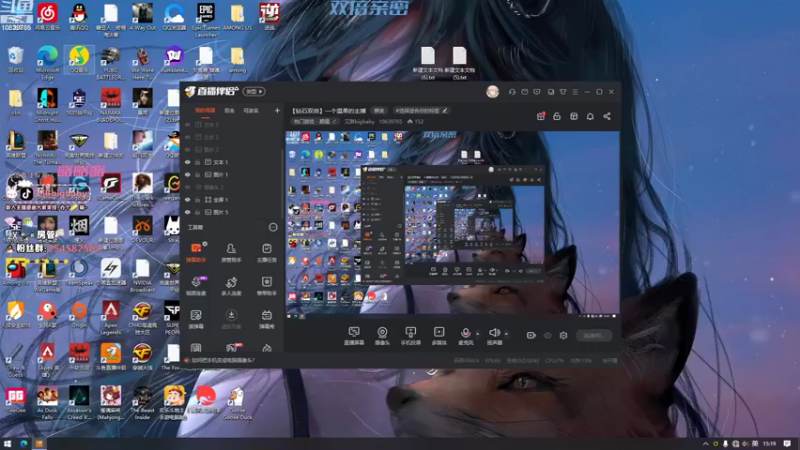Open the mode pill button beside app logo

[x=254, y=91]
